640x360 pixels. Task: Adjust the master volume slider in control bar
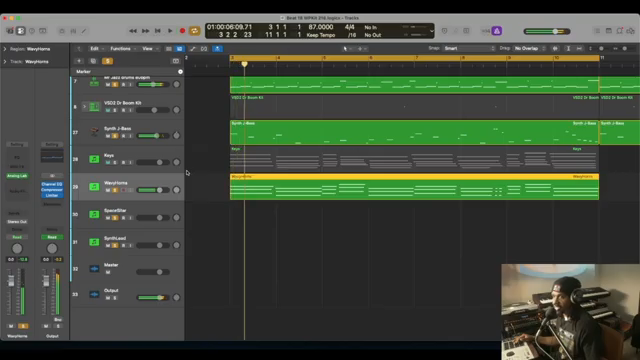tap(547, 31)
